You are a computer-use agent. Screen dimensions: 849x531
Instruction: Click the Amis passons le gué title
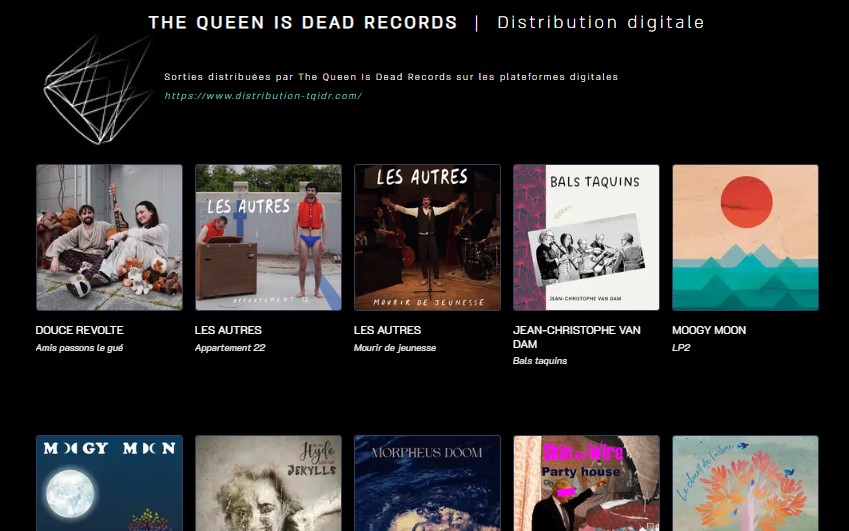(x=80, y=348)
